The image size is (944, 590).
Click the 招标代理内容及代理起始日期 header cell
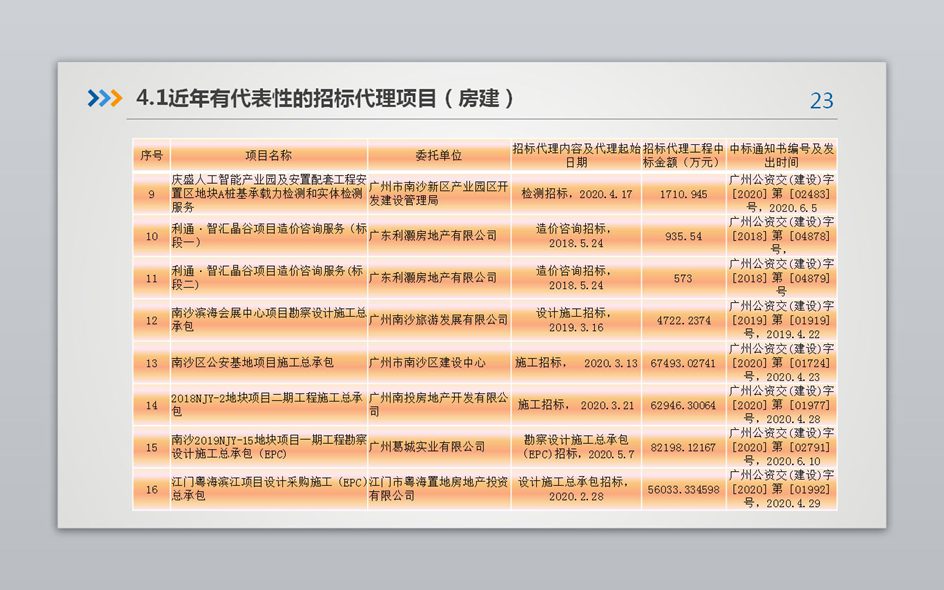coord(576,155)
